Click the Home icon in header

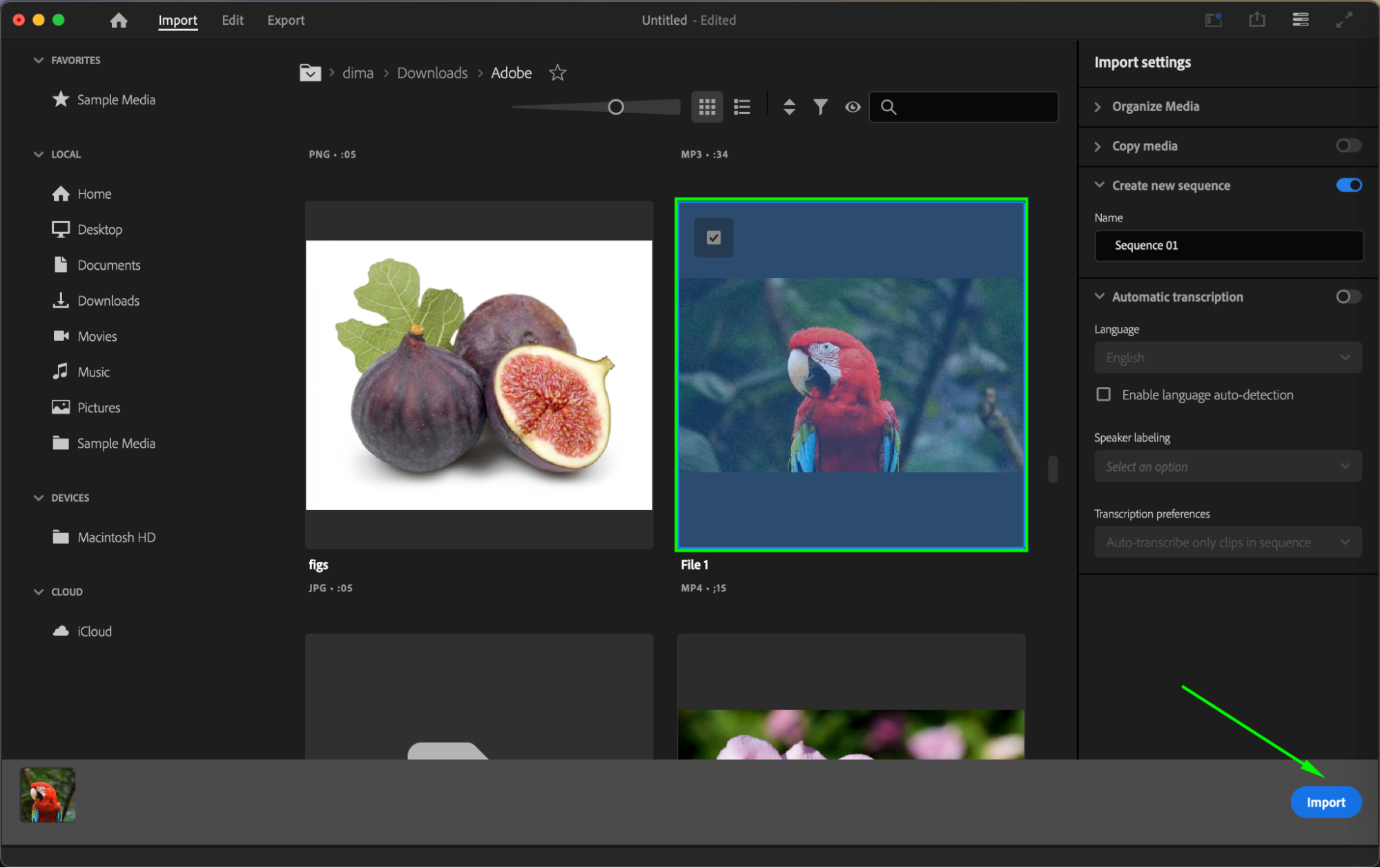pos(119,20)
